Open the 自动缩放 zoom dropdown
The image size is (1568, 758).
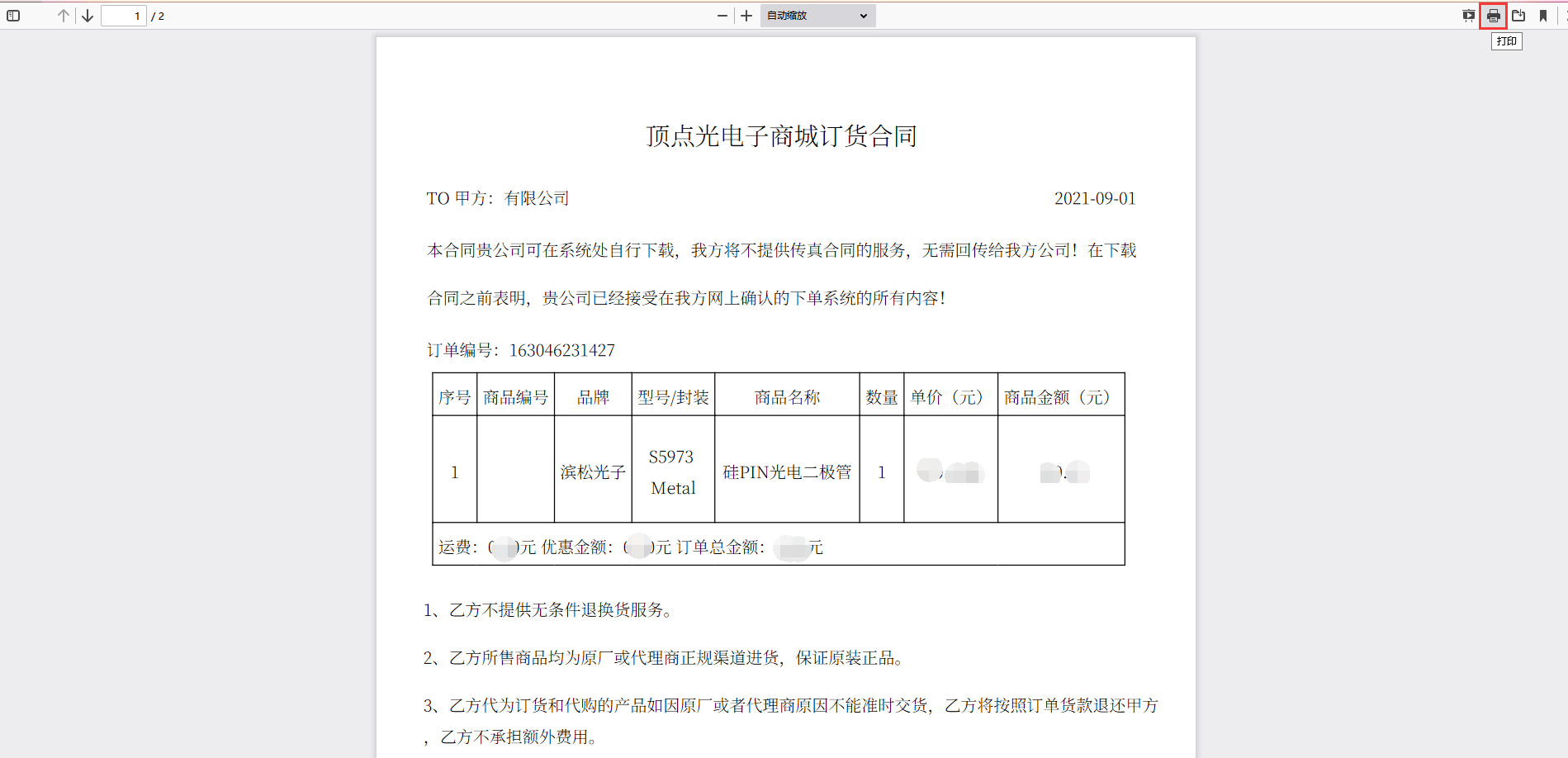pyautogui.click(x=817, y=16)
